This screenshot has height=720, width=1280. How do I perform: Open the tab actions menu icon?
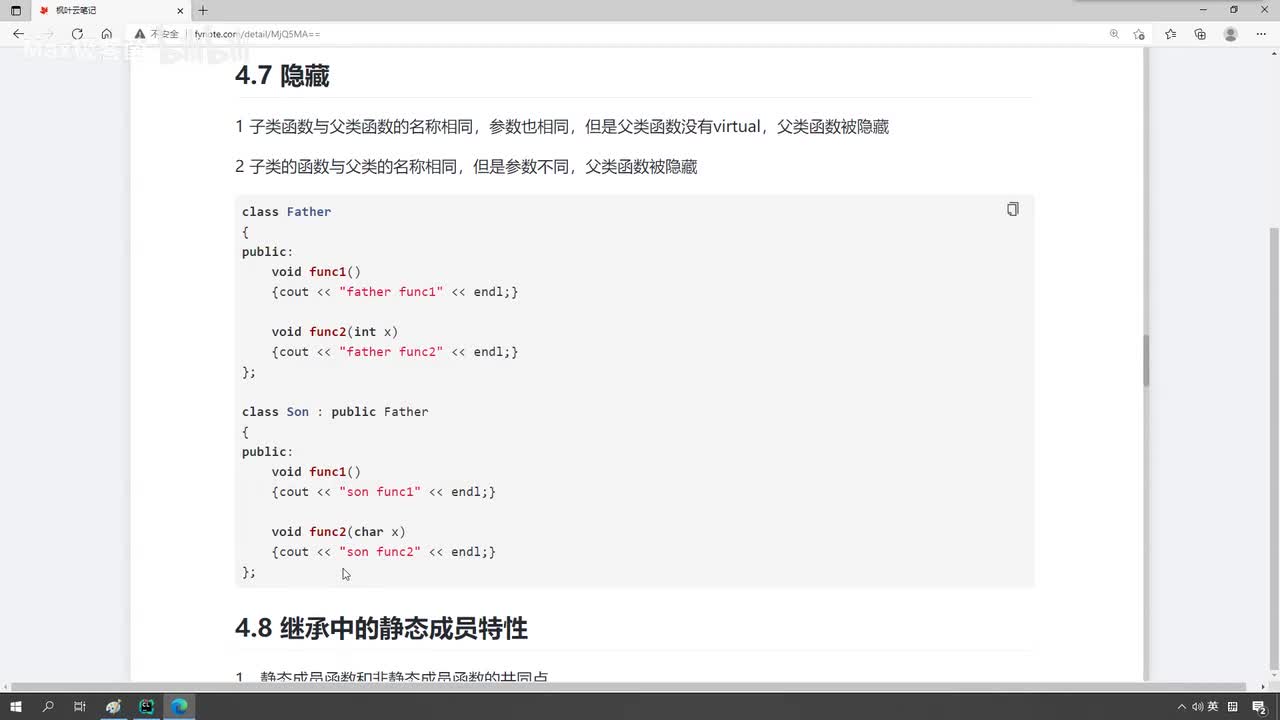[x=15, y=10]
